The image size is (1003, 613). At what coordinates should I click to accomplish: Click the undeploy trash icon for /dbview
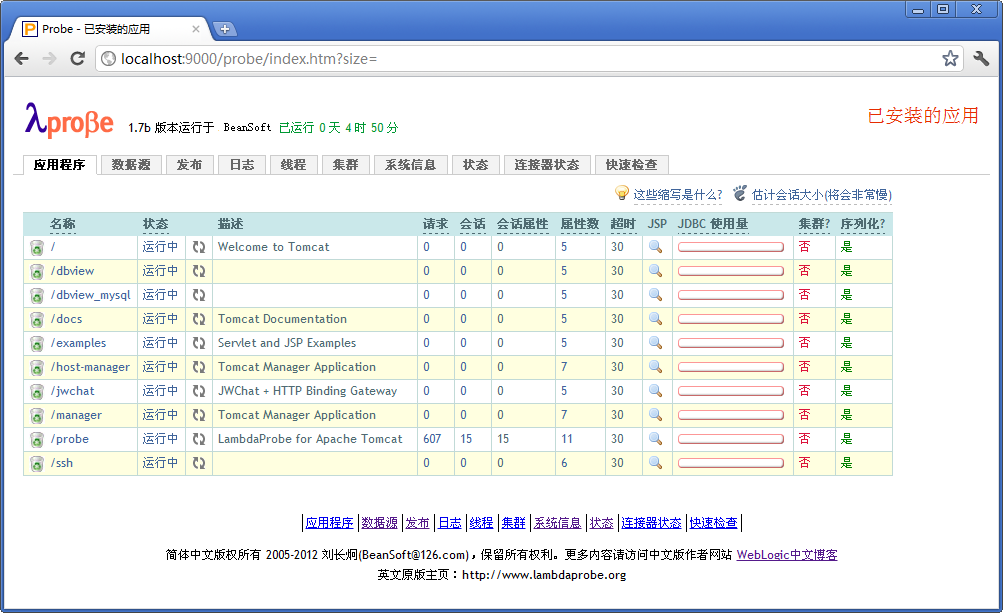click(x=37, y=271)
